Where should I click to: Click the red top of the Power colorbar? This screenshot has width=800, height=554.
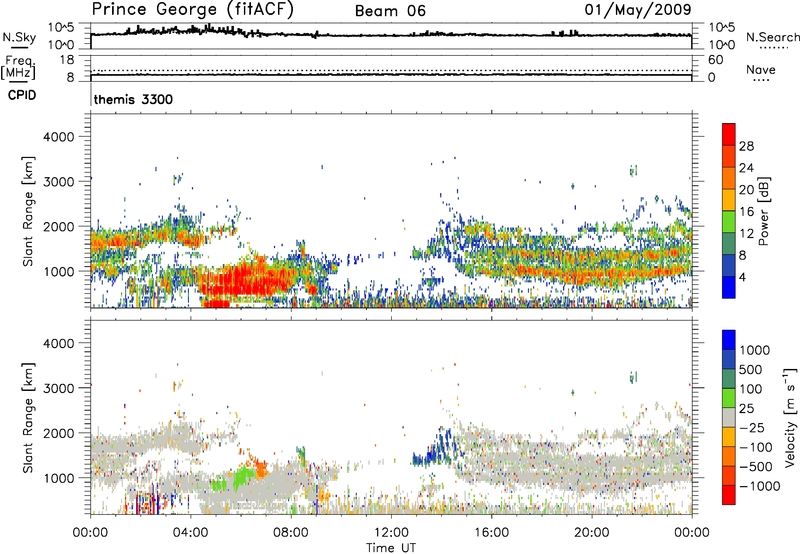(x=729, y=134)
